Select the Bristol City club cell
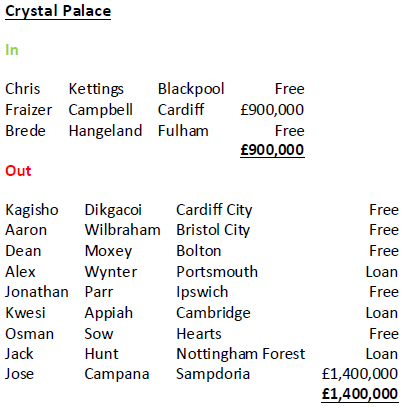Screen dimensions: 403x408 (x=213, y=230)
